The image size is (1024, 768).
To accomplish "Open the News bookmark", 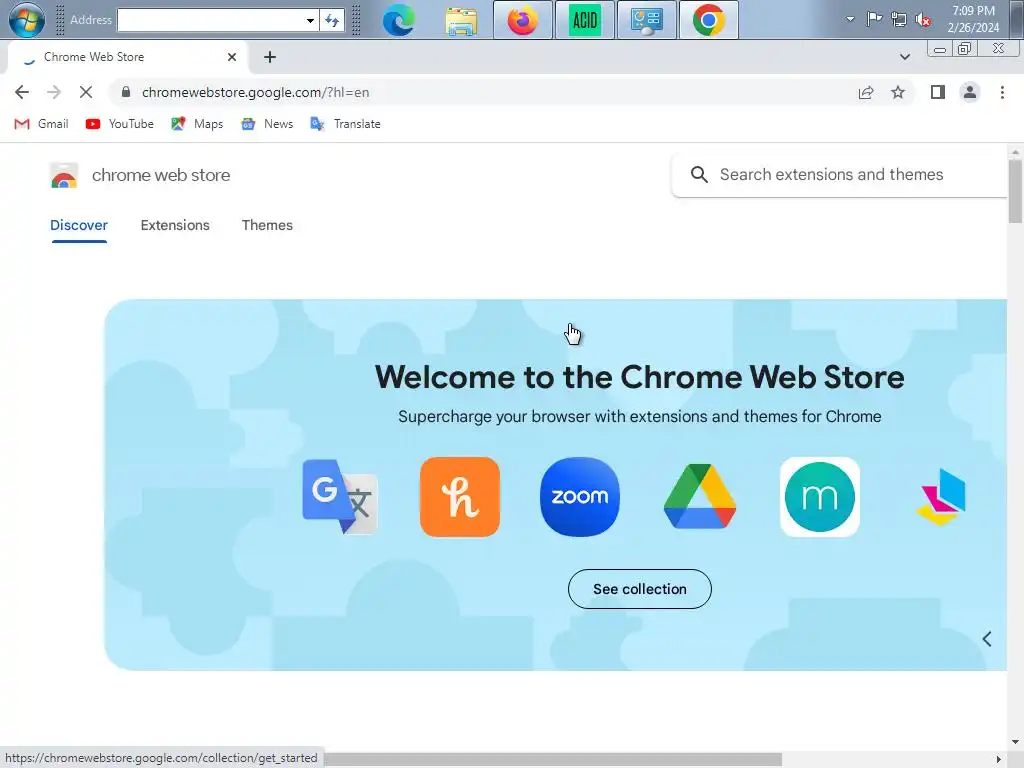I will [x=267, y=124].
